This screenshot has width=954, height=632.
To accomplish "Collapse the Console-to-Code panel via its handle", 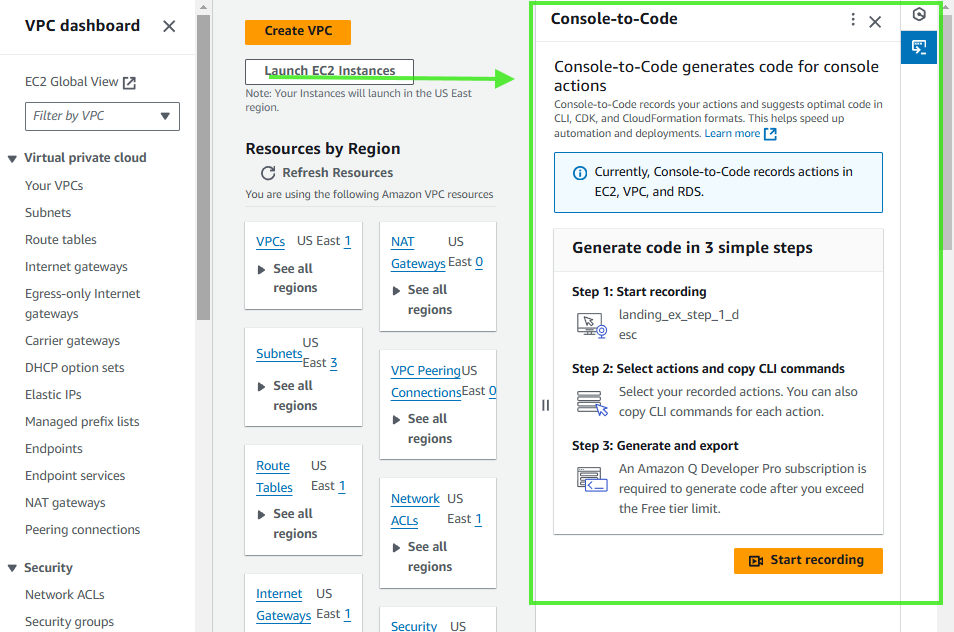I will coord(545,405).
